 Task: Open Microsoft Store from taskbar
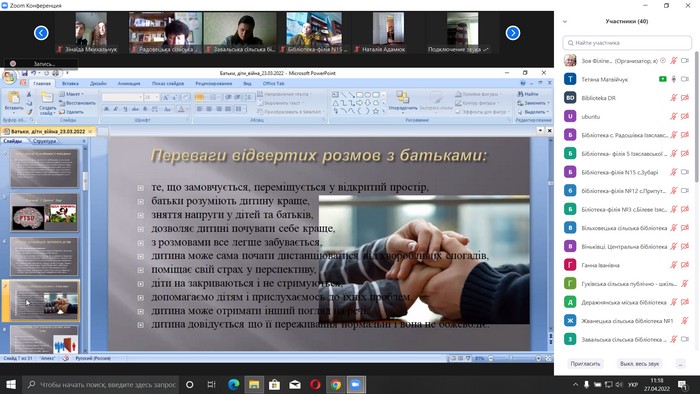[274, 385]
